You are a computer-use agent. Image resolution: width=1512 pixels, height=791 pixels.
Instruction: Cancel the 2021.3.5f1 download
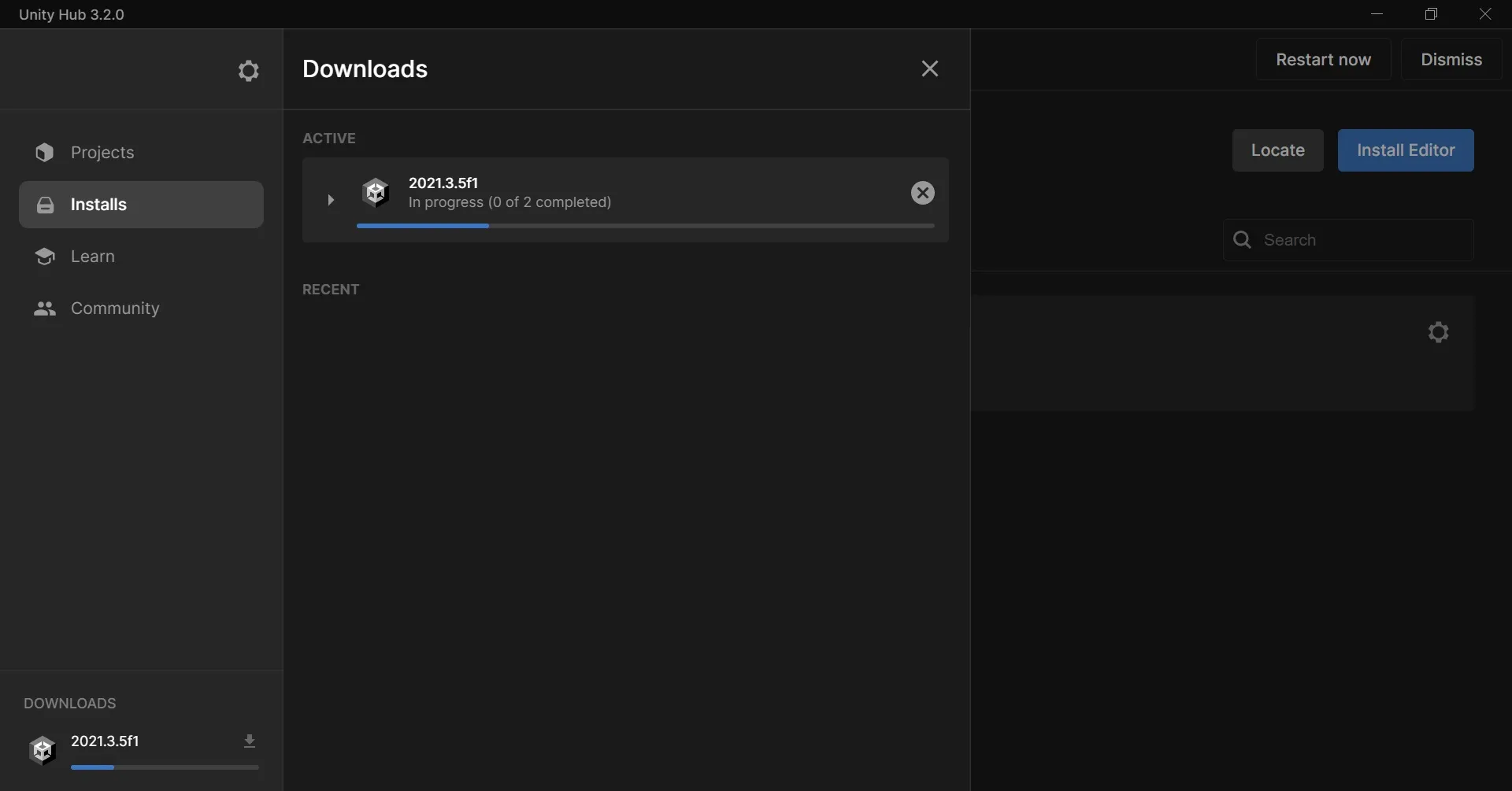(x=923, y=193)
